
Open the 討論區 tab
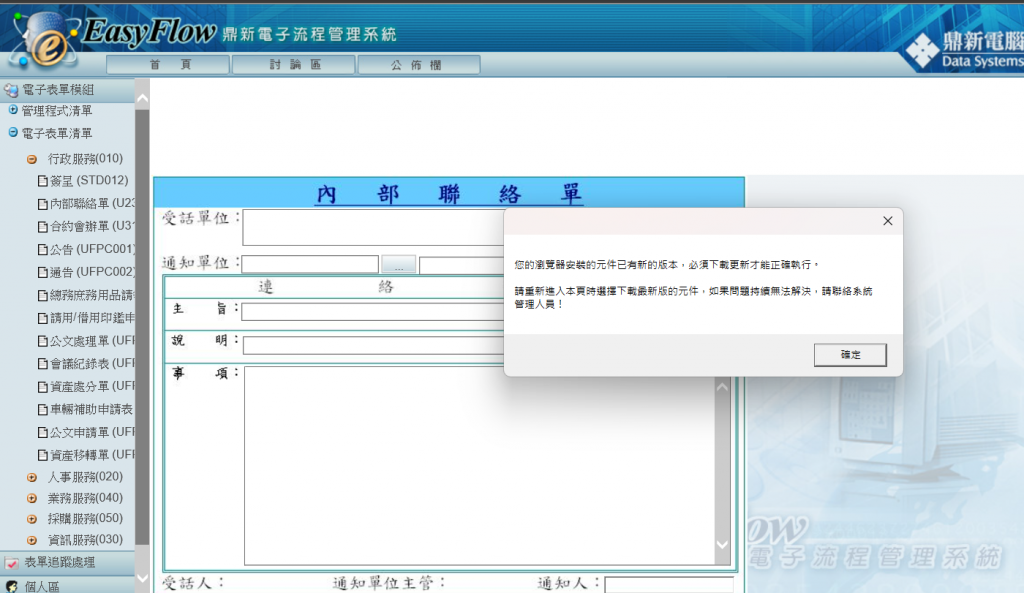click(294, 65)
